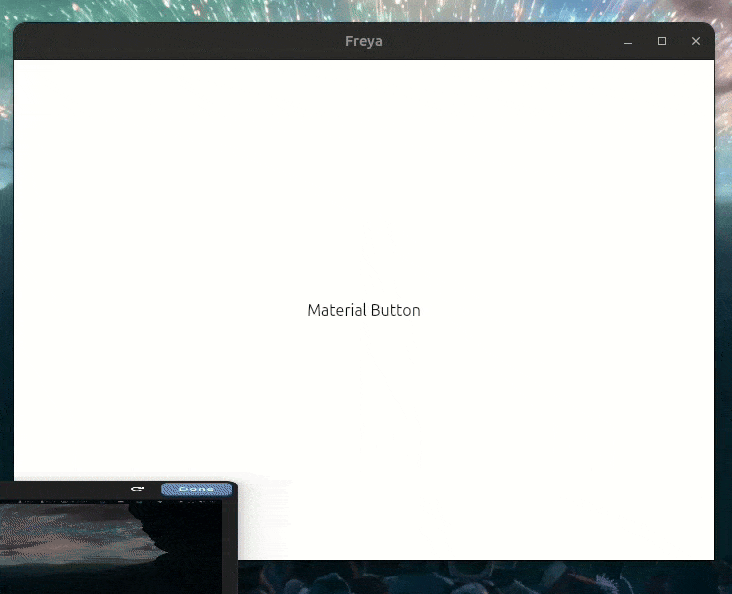Screen dimensions: 732x594
Task: Maximize the Freya window
Action: point(662,42)
